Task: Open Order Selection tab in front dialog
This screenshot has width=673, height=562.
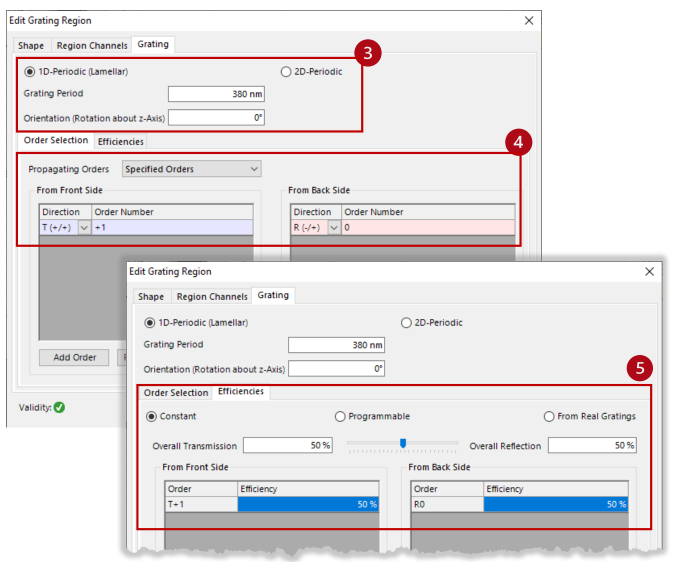Action: coord(176,392)
